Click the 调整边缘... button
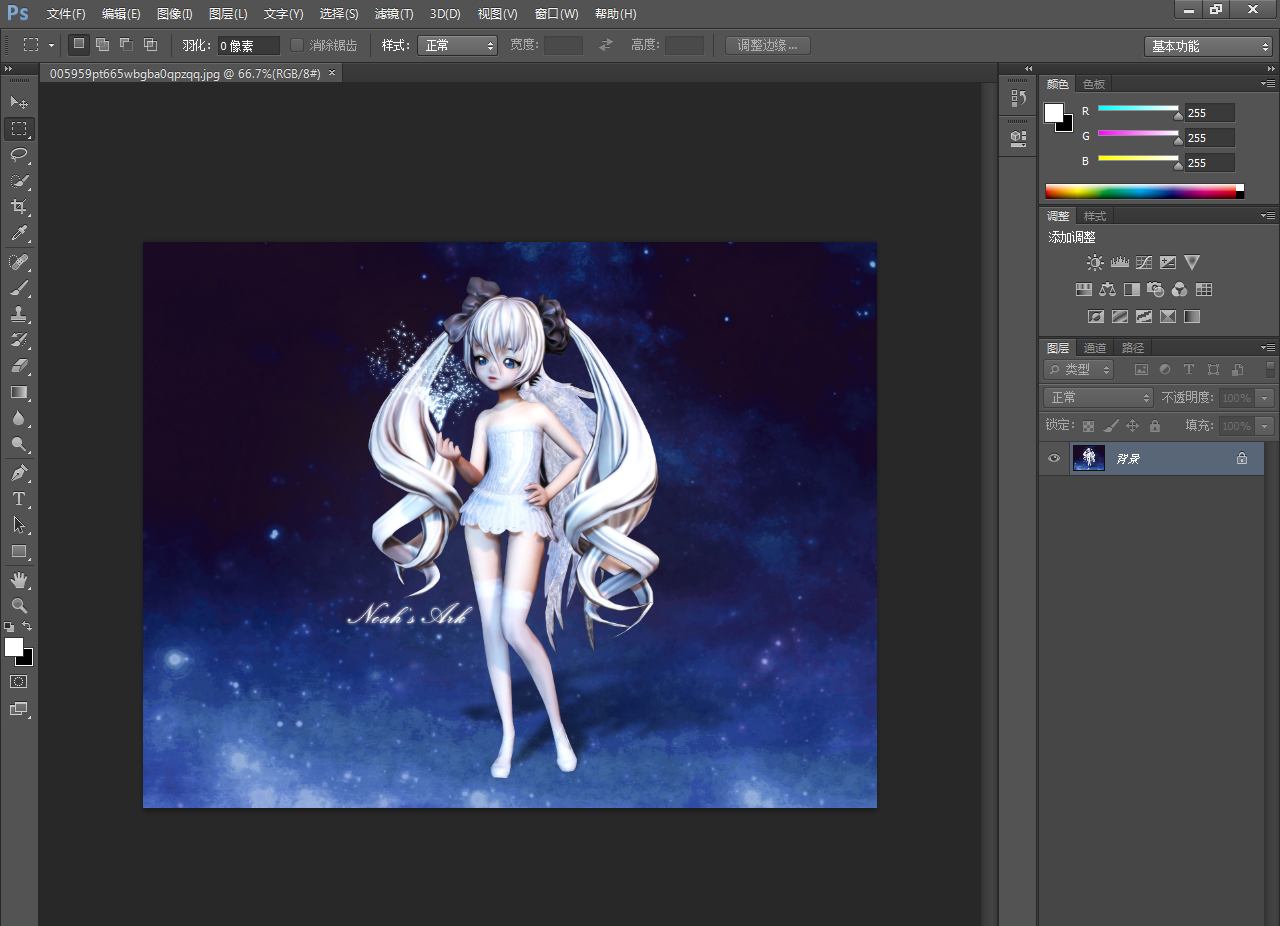The width and height of the screenshot is (1280, 926). pyautogui.click(x=768, y=45)
